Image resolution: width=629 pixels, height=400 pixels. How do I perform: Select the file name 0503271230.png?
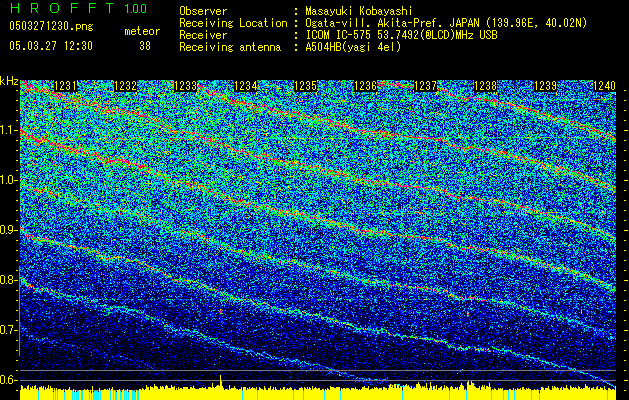coord(51,26)
